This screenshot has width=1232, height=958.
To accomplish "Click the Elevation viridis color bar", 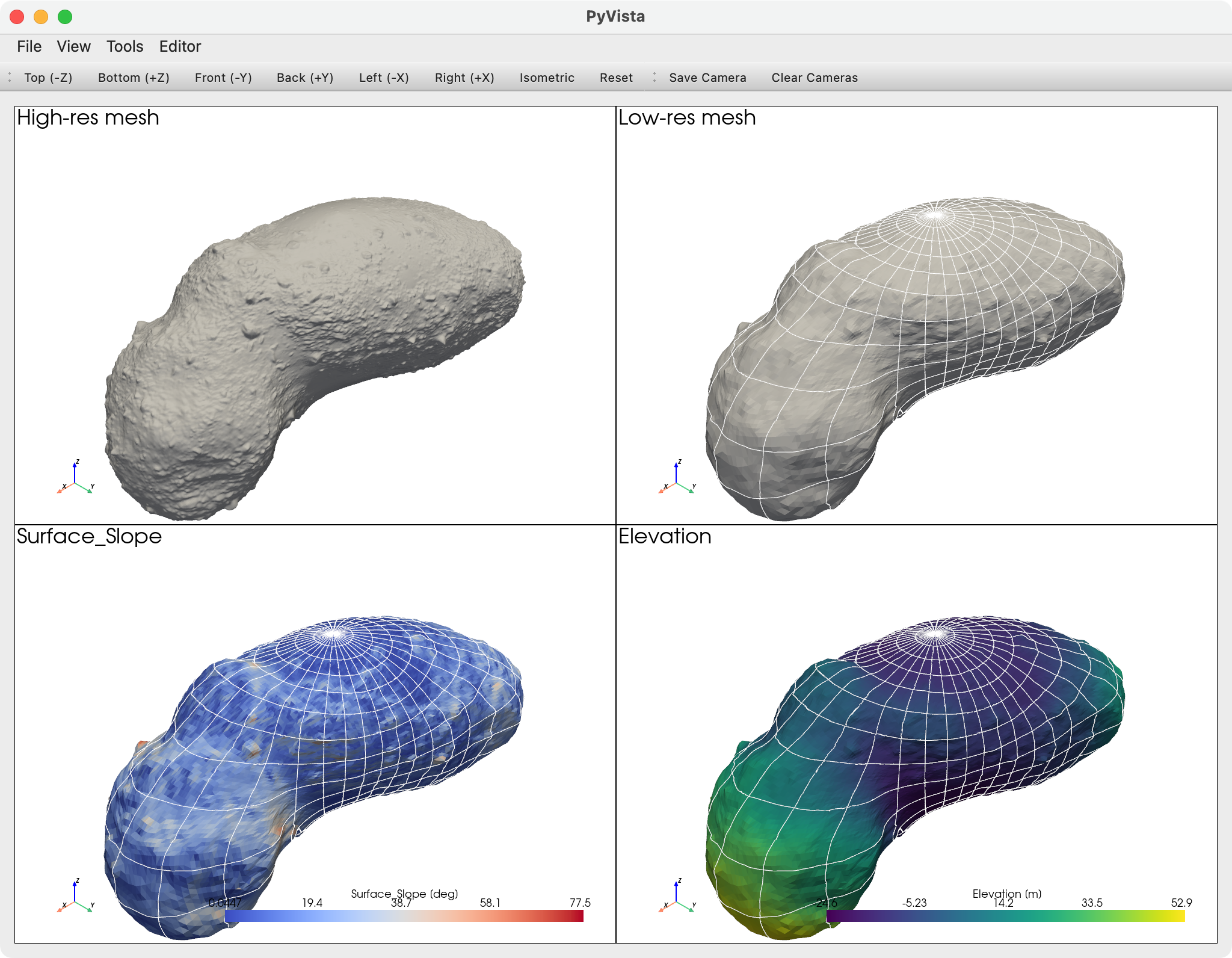I will click(x=1005, y=916).
